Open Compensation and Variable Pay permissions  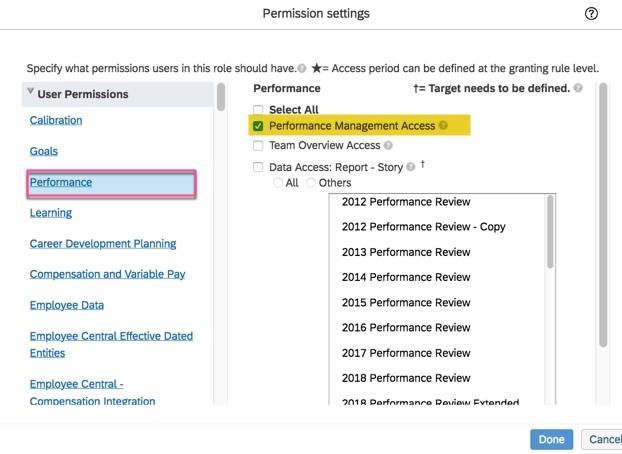107,274
